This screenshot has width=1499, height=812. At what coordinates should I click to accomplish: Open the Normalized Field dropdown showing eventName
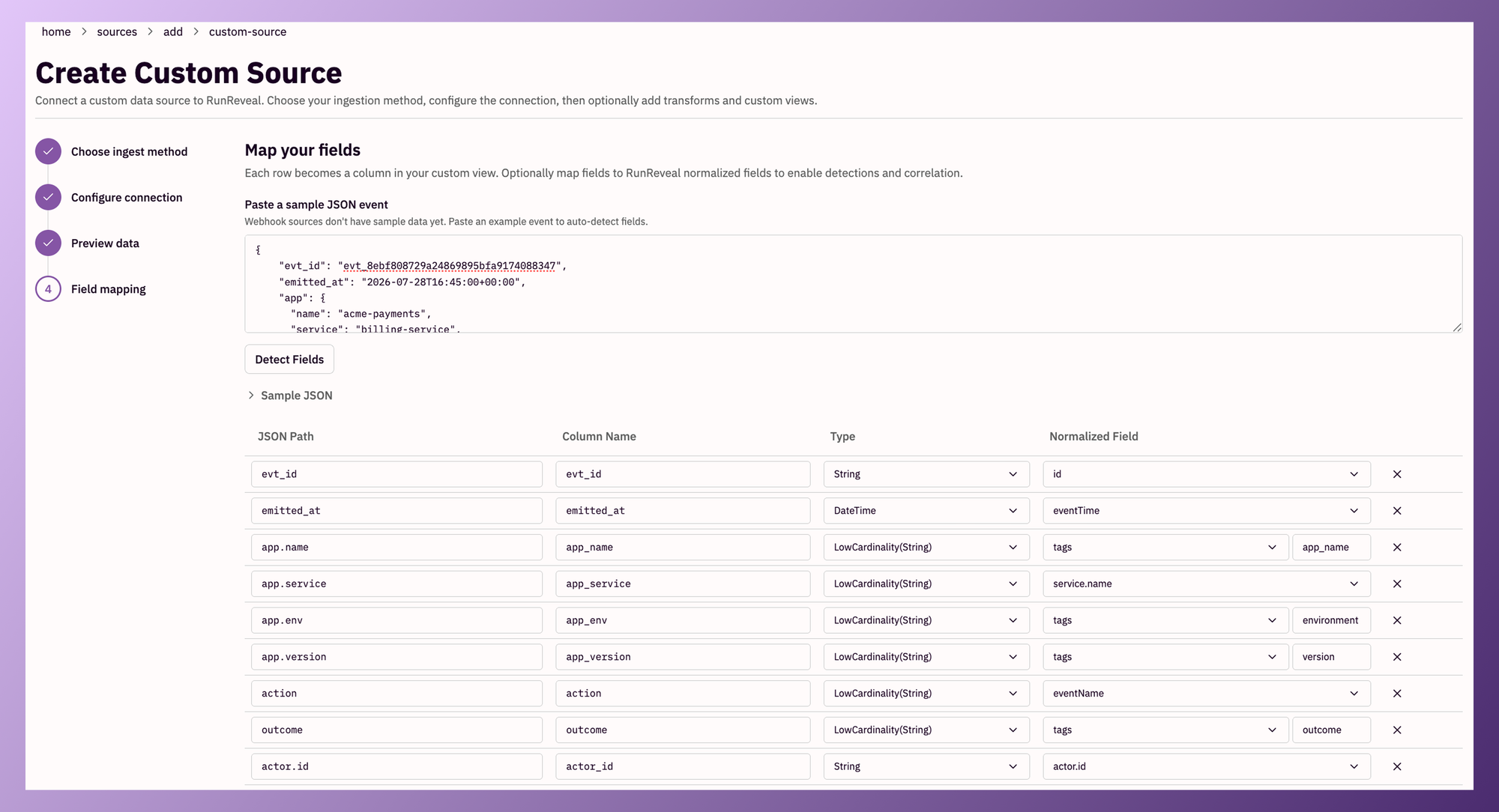pyautogui.click(x=1207, y=694)
